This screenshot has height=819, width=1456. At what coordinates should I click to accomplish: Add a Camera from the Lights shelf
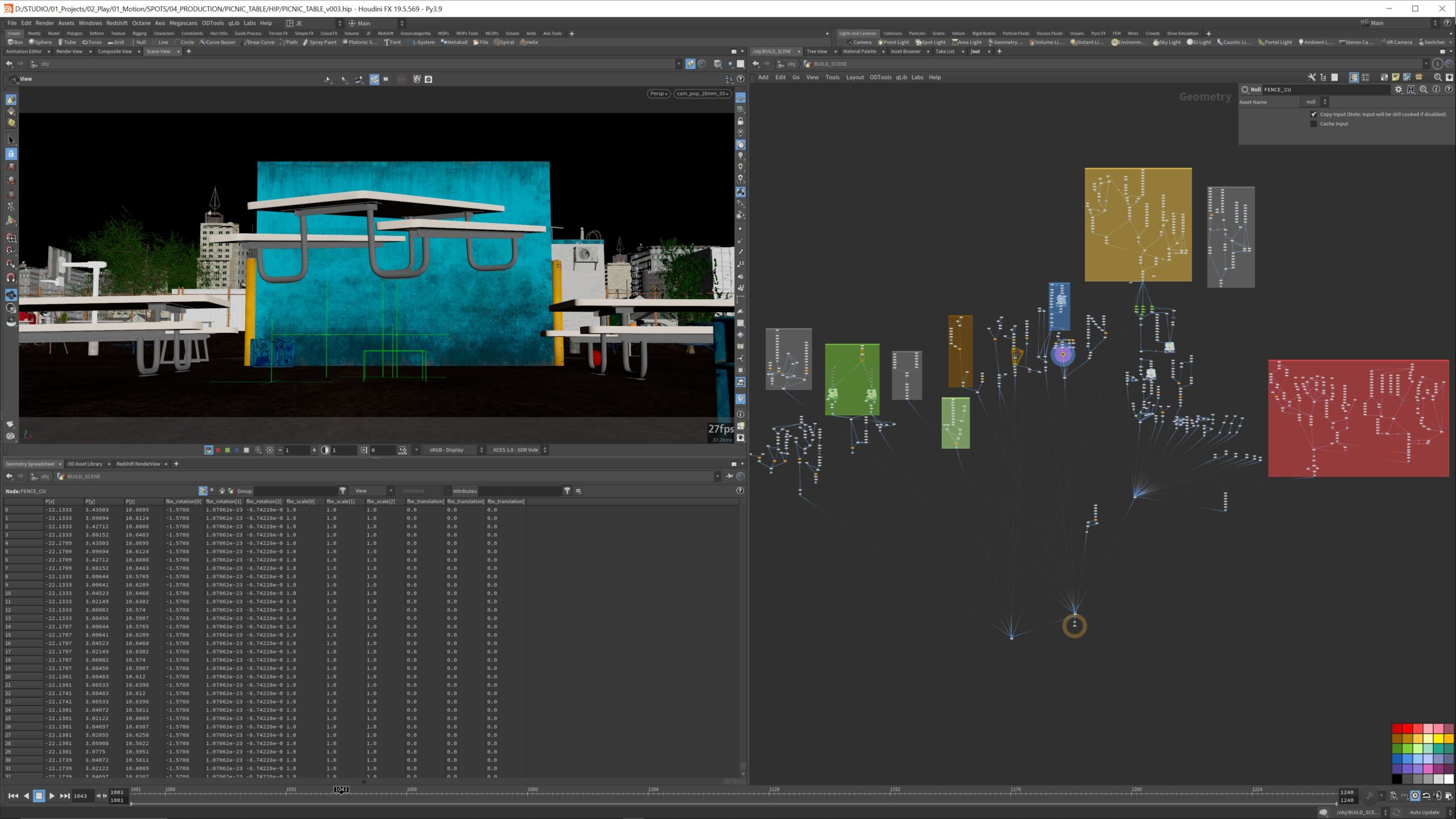click(x=859, y=42)
